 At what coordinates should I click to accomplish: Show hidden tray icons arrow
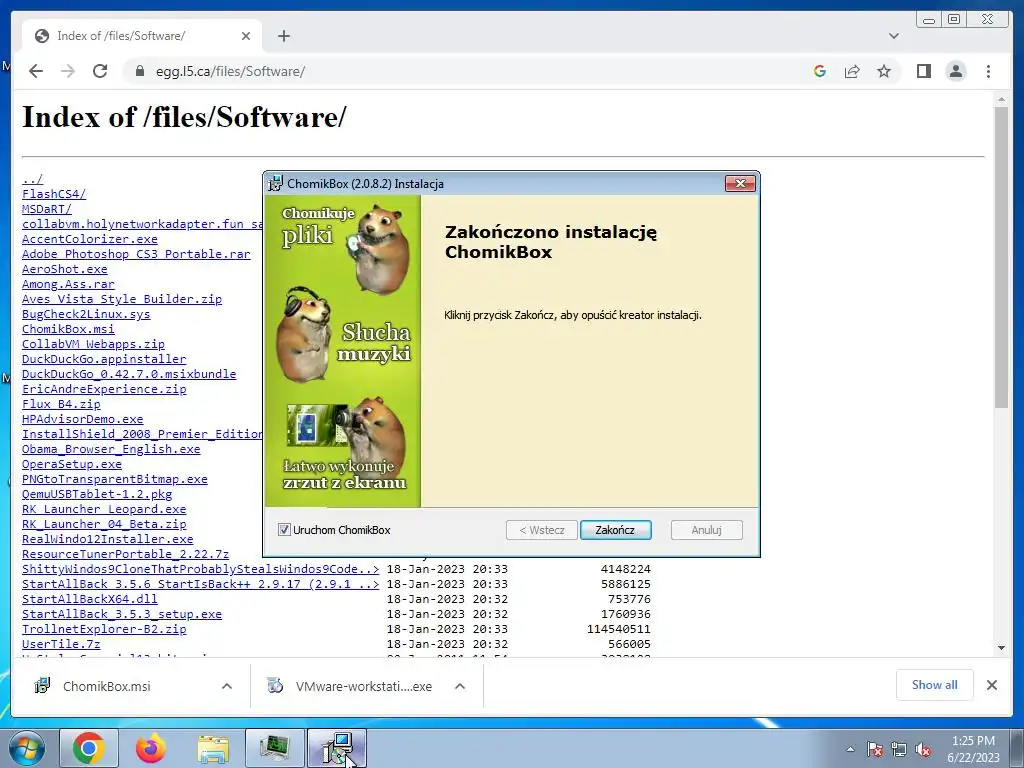point(850,749)
